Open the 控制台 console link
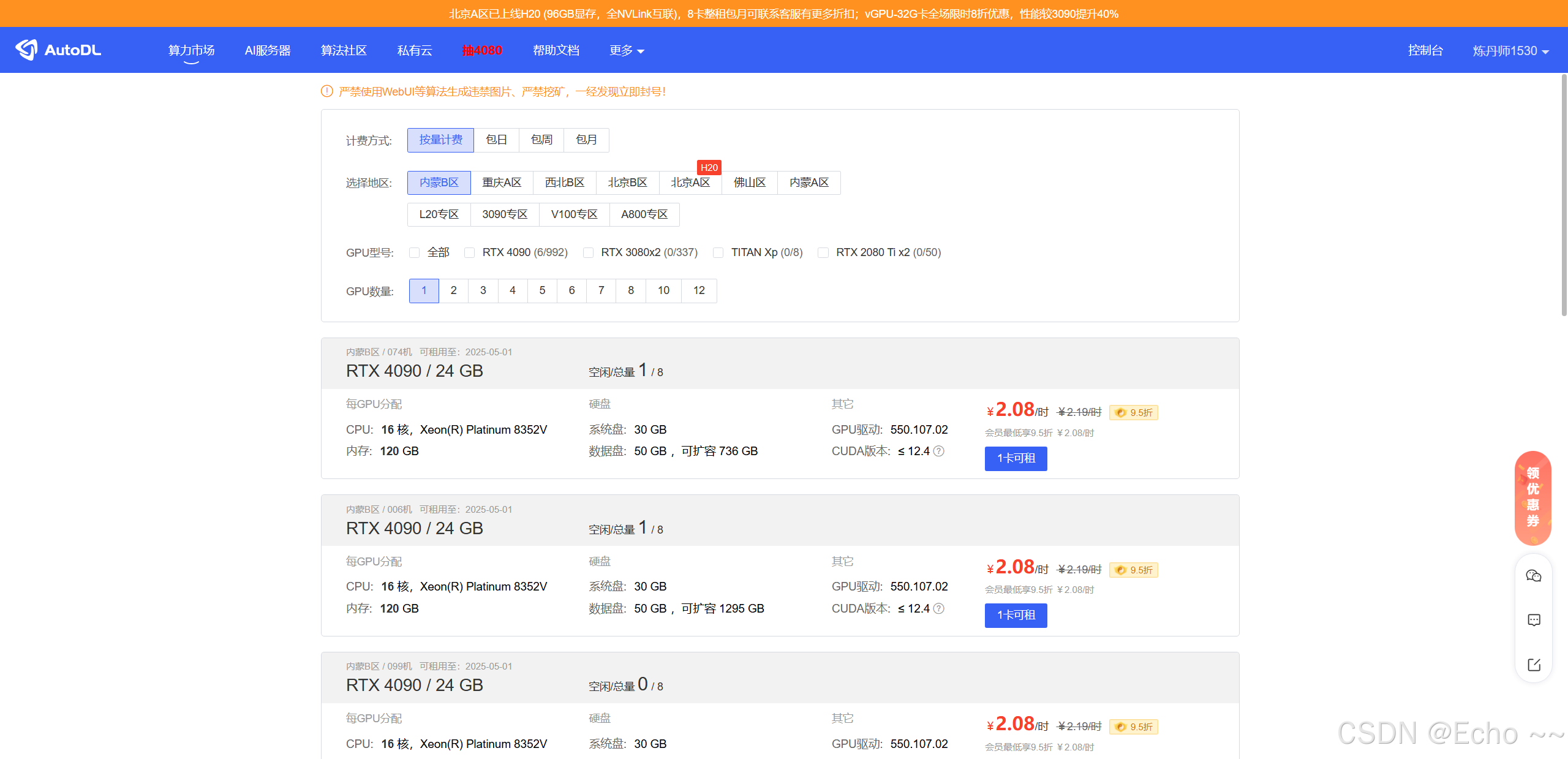The width and height of the screenshot is (1568, 759). pyautogui.click(x=1425, y=50)
